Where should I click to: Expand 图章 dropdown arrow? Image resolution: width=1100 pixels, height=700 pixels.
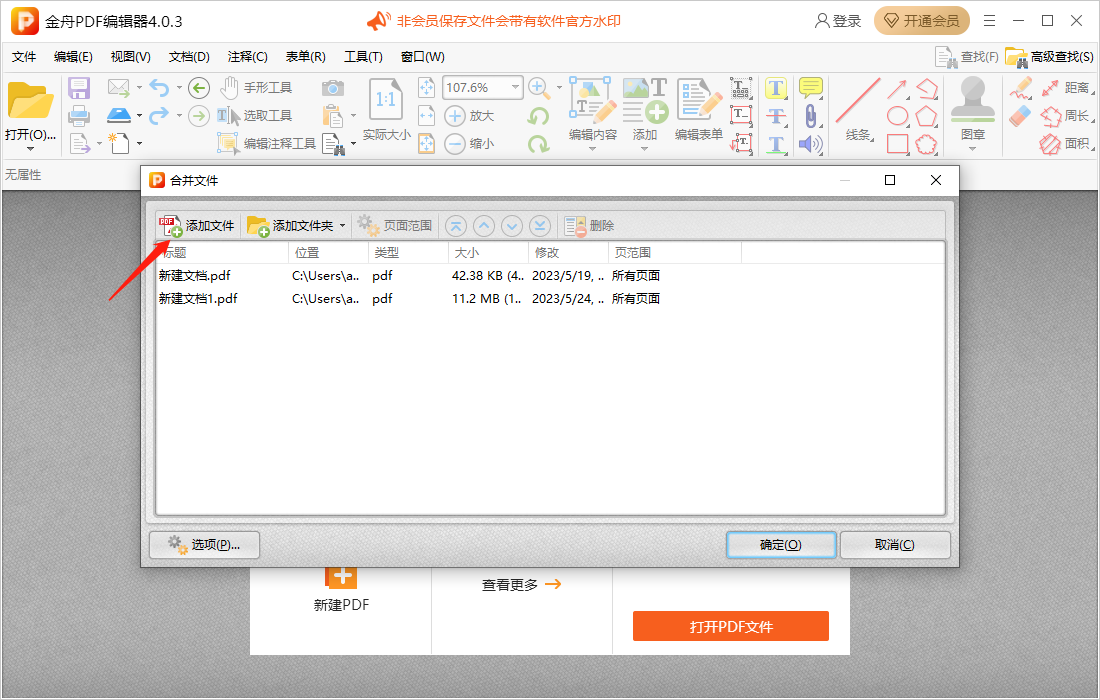[x=972, y=149]
